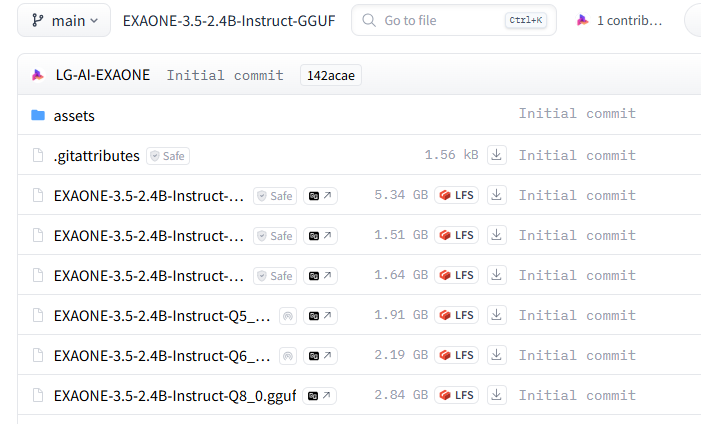Open GGUF viewer icon for the Q8_0 file
This screenshot has height=424, width=701.
(x=319, y=396)
